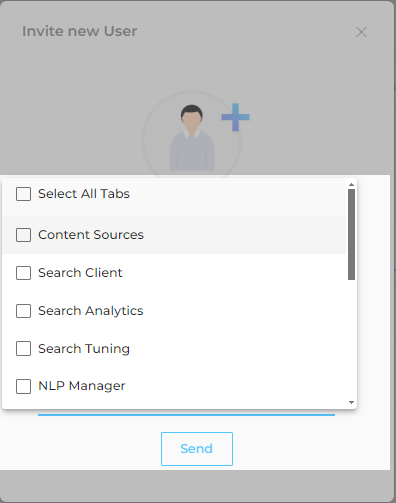
Task: Click the Select All Tabs label
Action: pos(84,194)
